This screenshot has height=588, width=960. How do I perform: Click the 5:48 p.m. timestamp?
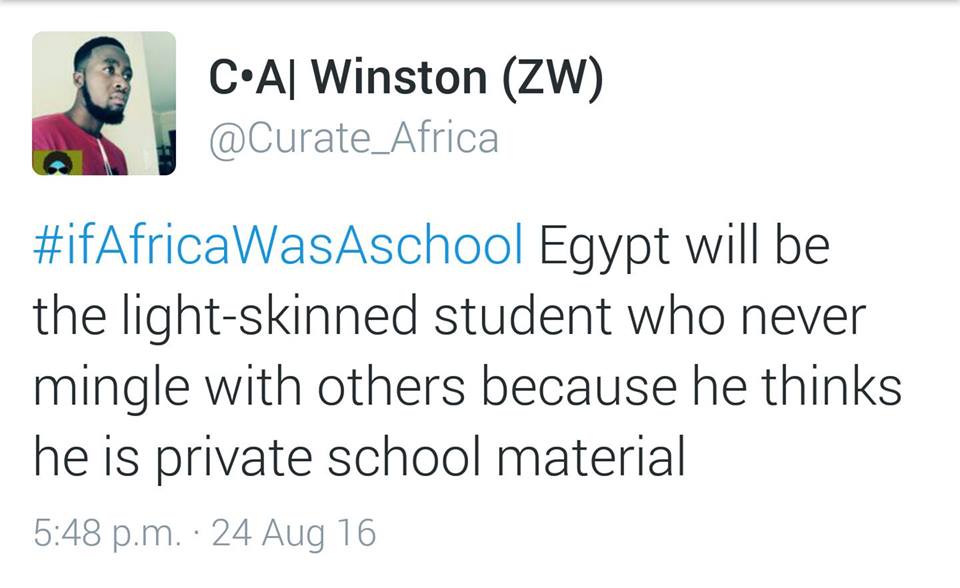click(107, 532)
